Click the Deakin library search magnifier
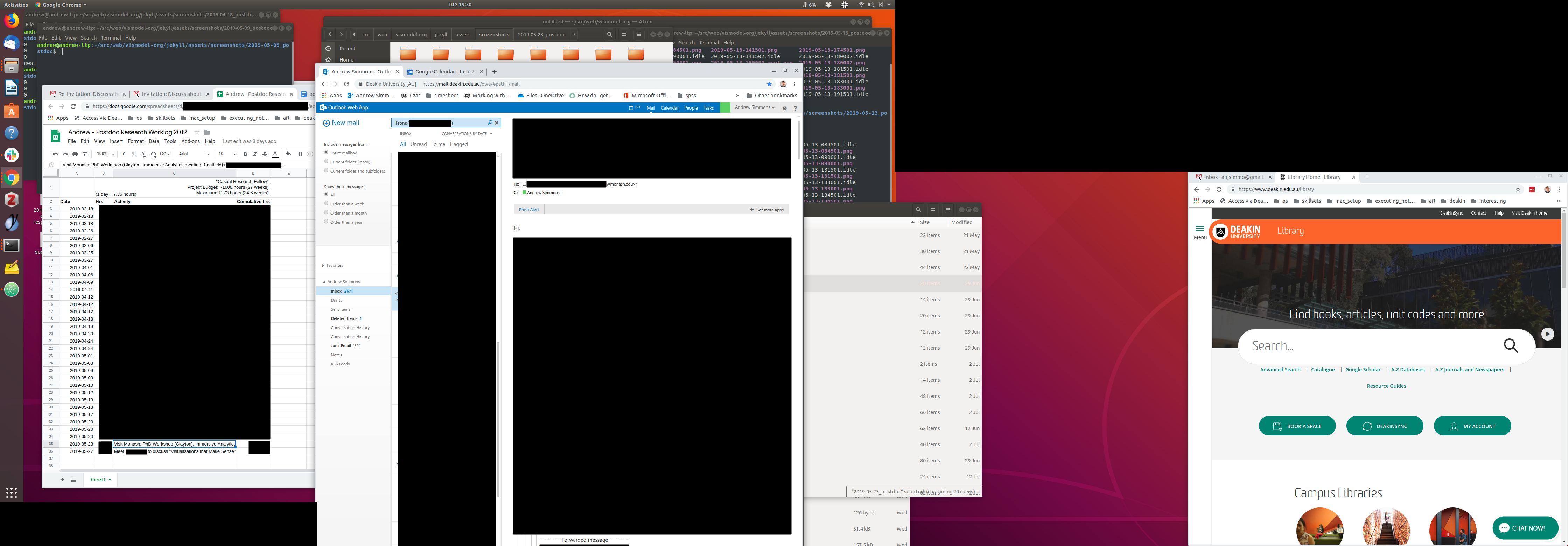Image resolution: width=1568 pixels, height=546 pixels. tap(1511, 346)
